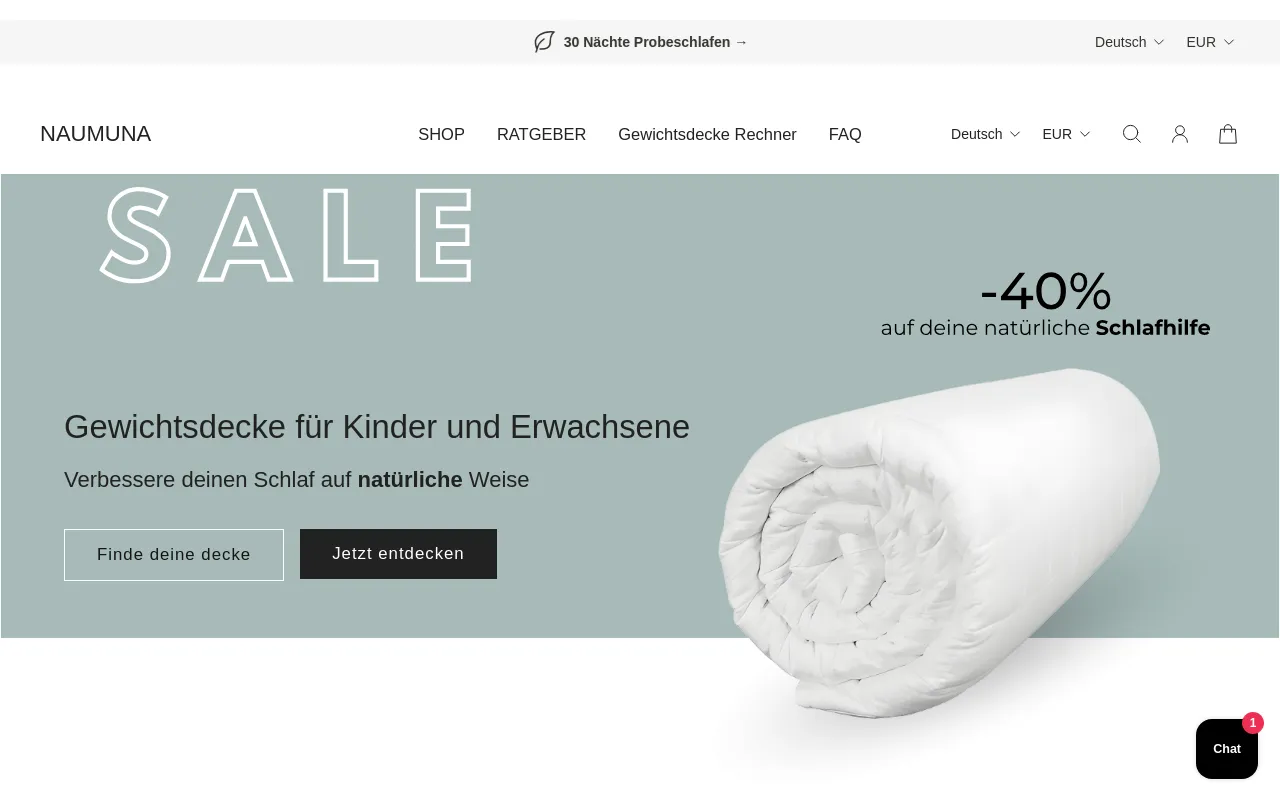Open Gewichtsdecke Rechner page

[707, 134]
